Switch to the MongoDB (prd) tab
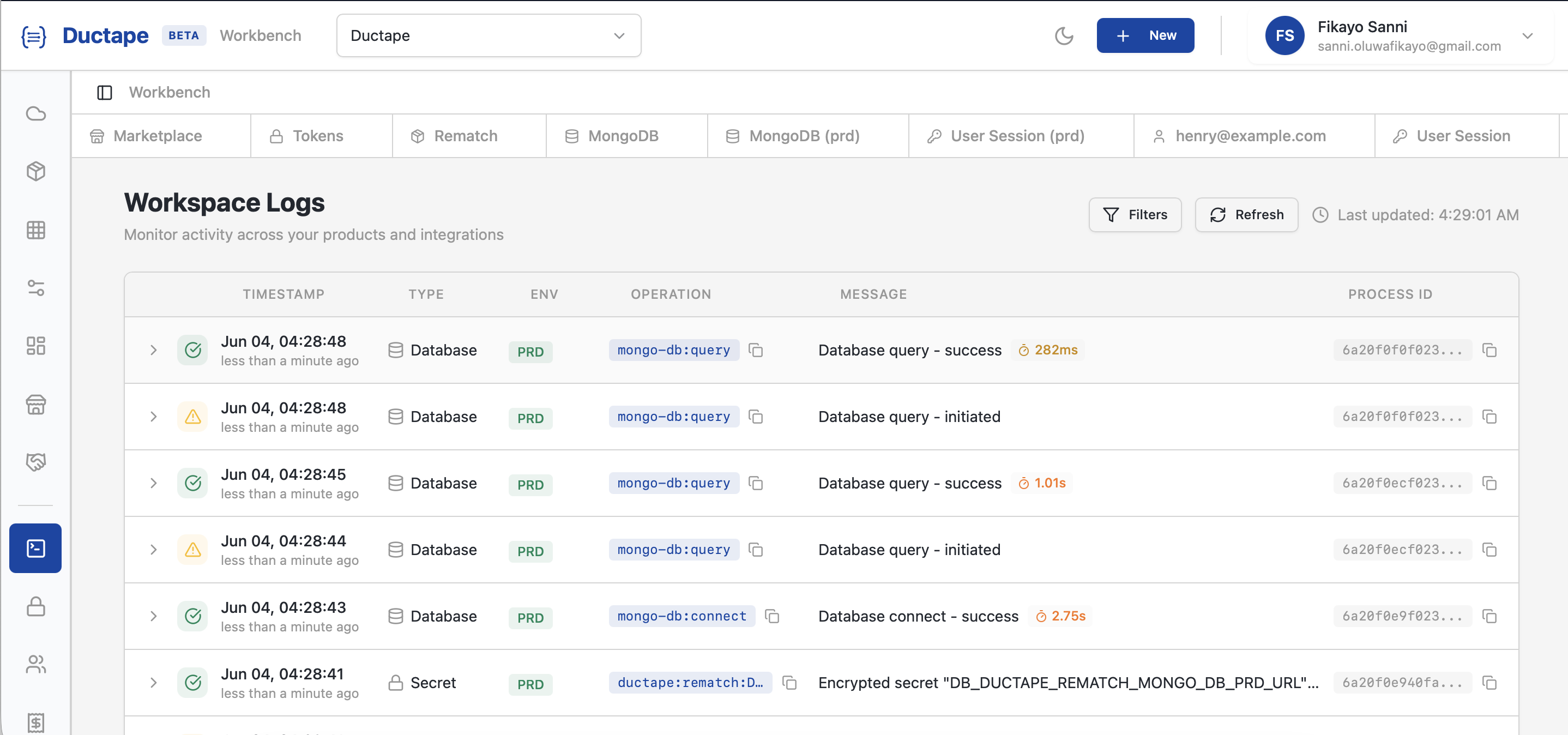Image resolution: width=1568 pixels, height=735 pixels. (x=808, y=136)
